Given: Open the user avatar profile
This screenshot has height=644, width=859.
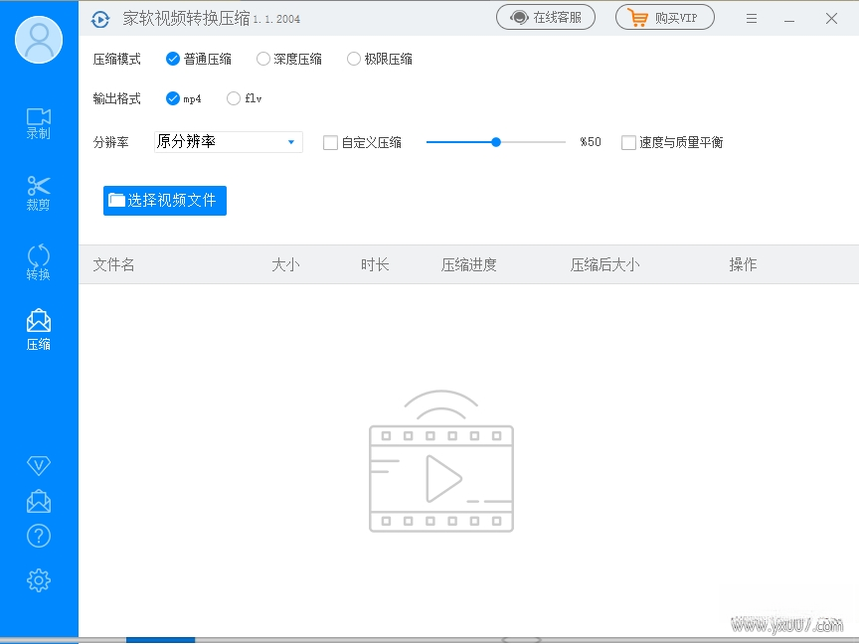Looking at the screenshot, I should (x=38, y=40).
